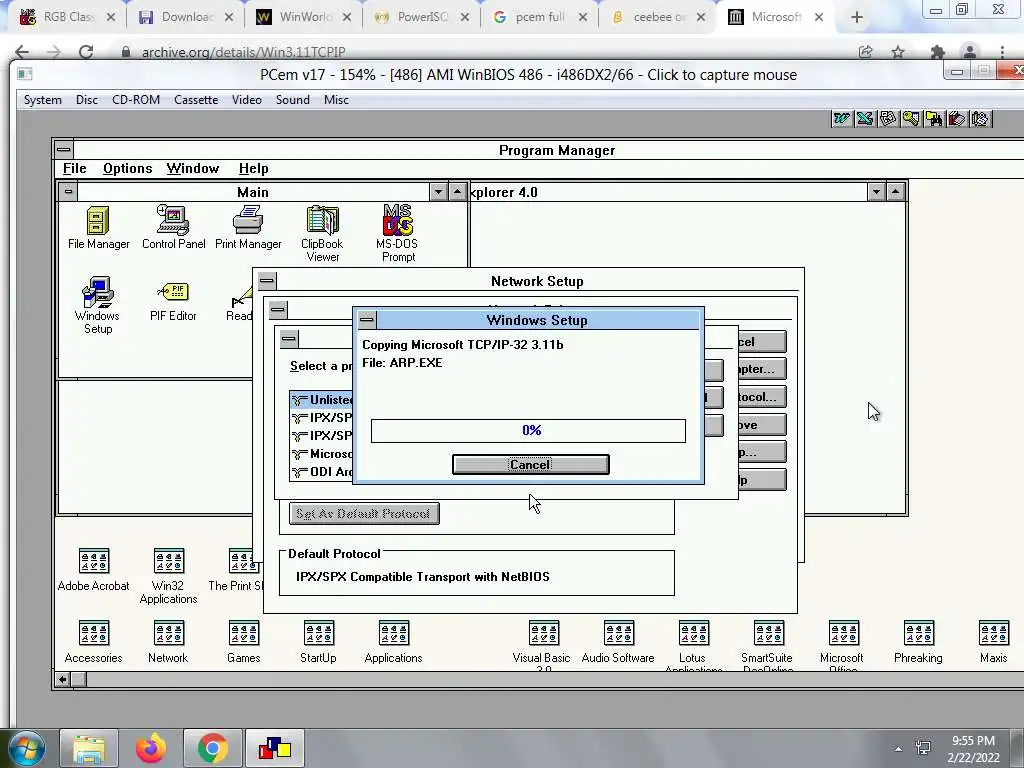Click the folder with binoculars Find File icon
This screenshot has height=768, width=1024.
tap(934, 119)
